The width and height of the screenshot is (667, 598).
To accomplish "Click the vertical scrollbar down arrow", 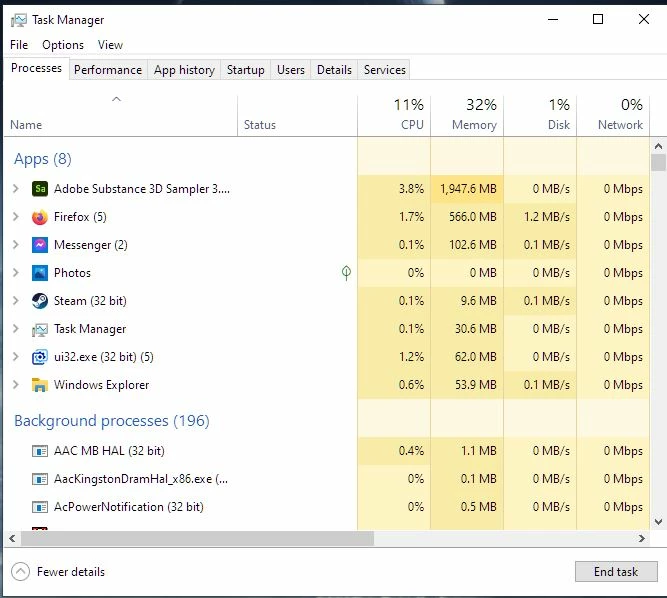I will (658, 522).
